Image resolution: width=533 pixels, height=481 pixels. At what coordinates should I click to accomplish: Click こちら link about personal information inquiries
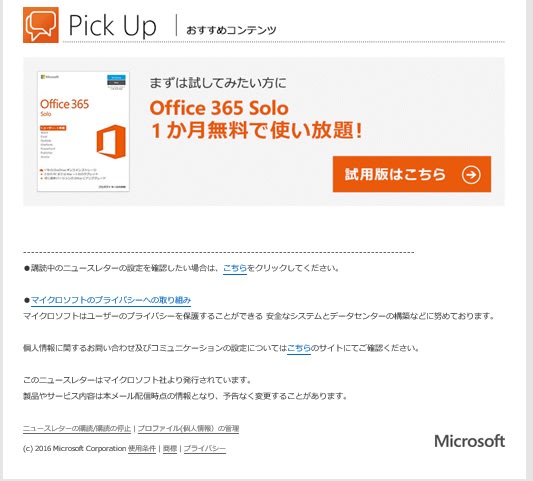[x=299, y=348]
